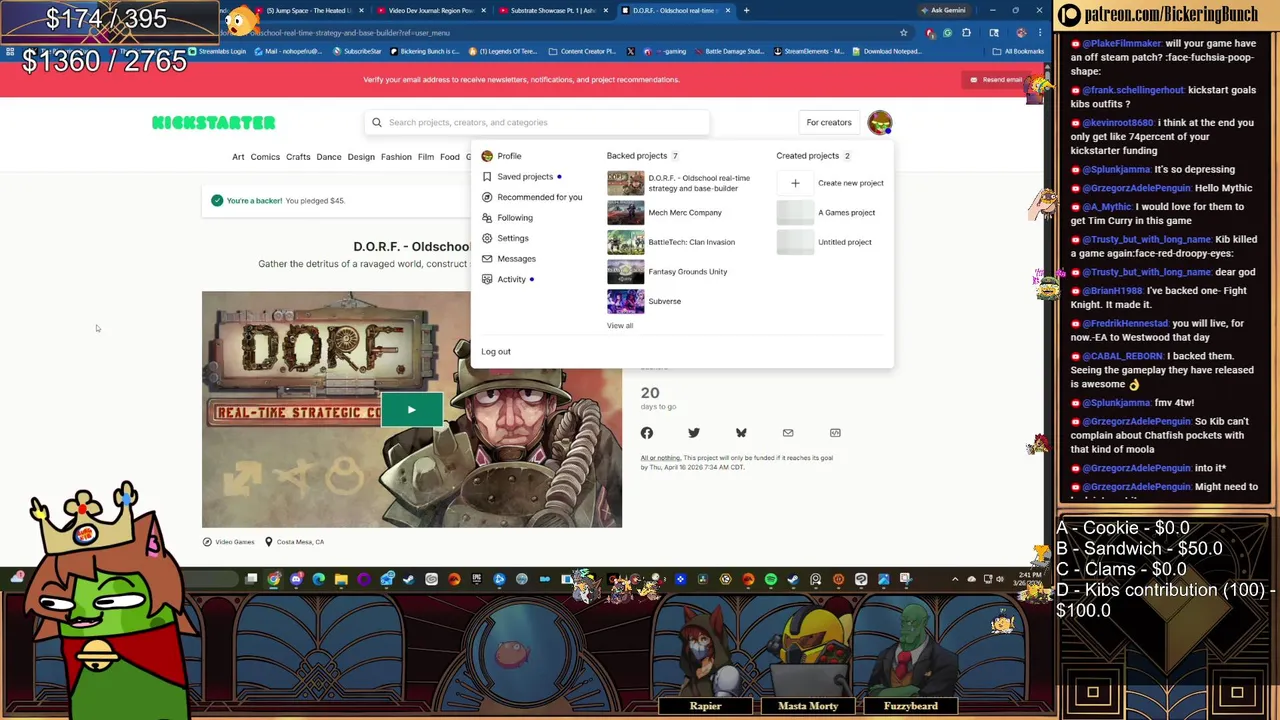Click the Costa Mesa, CA location tag
Screen dimensions: 1280x720
point(294,542)
